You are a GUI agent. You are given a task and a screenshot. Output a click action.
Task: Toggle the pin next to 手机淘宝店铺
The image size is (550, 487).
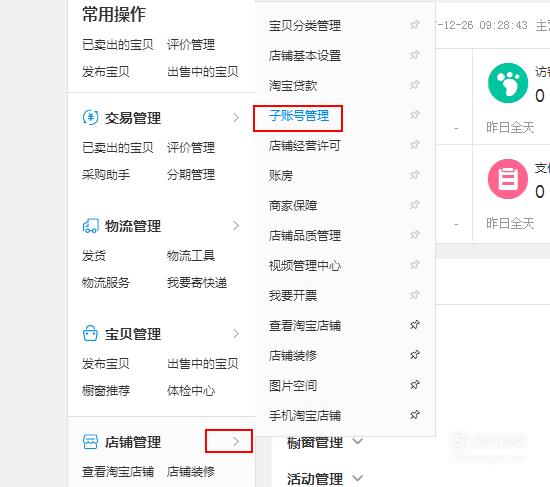coord(415,415)
